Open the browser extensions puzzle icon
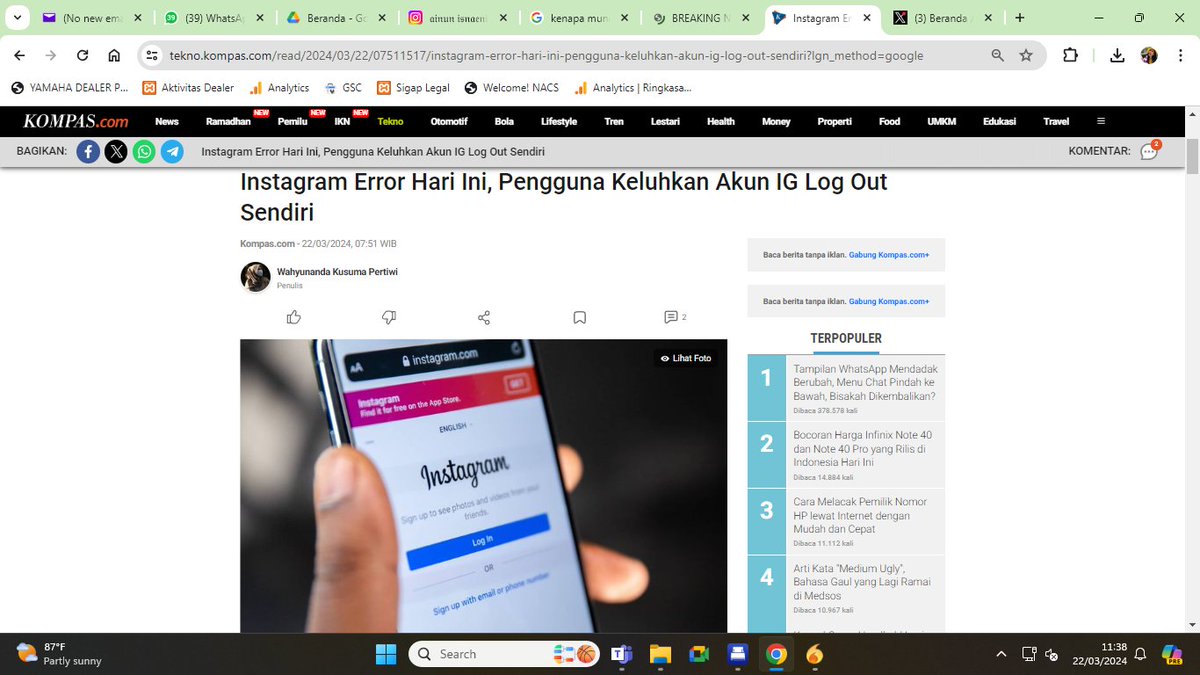 pyautogui.click(x=1070, y=56)
